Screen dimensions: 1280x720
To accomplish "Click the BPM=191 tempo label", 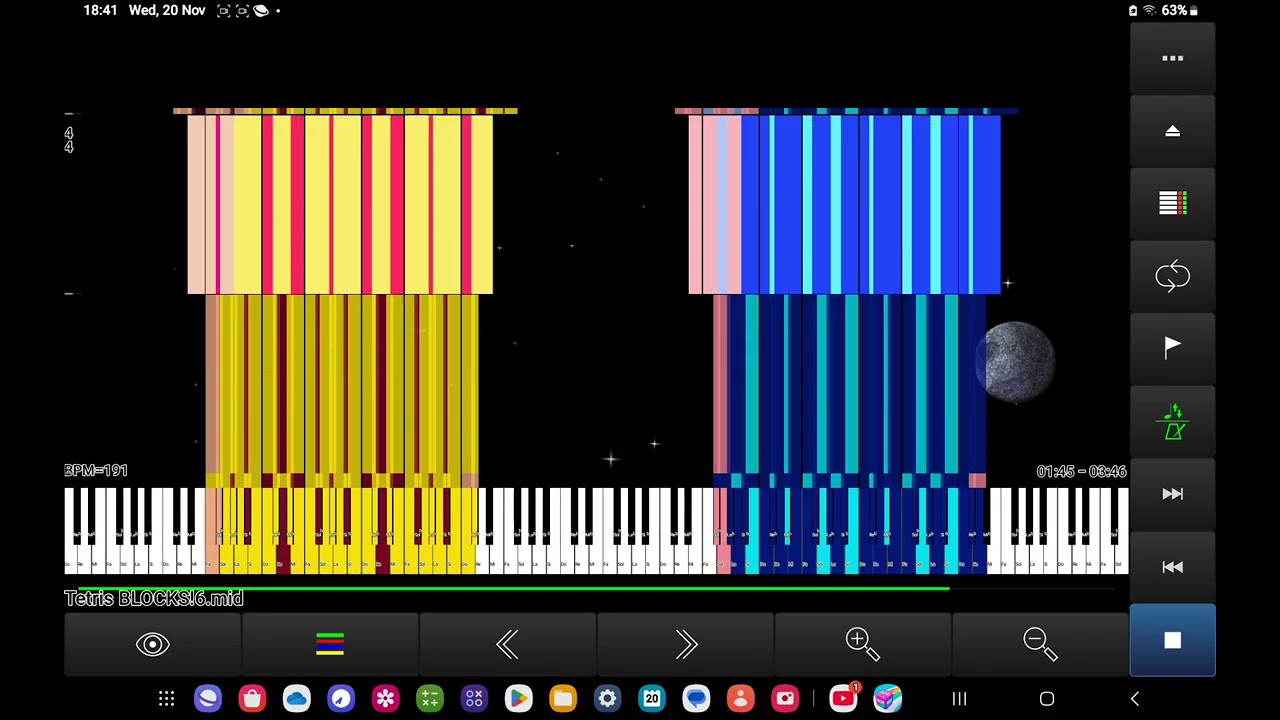I will 96,471.
